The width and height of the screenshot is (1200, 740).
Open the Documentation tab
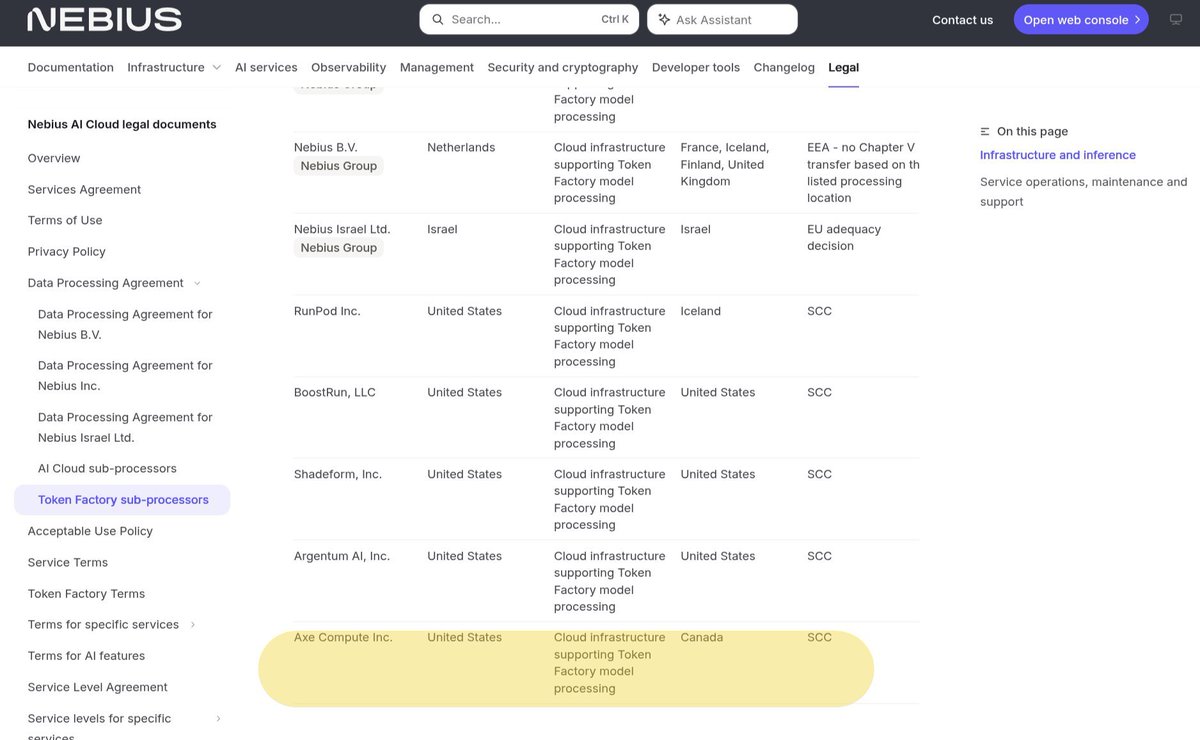pyautogui.click(x=71, y=67)
